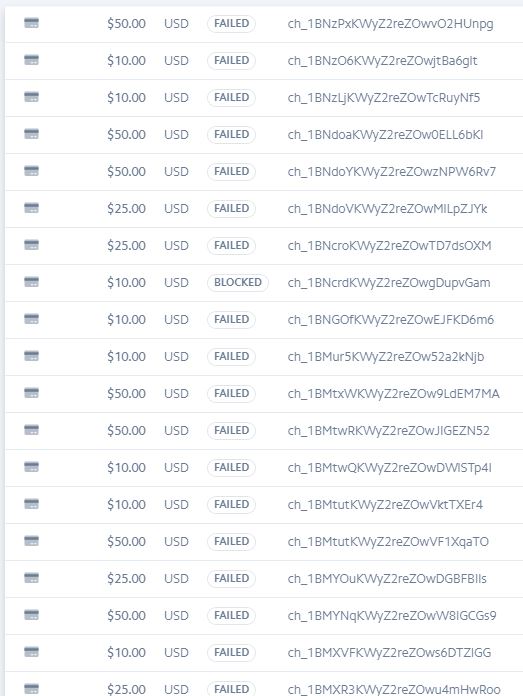
Task: Click card icon next to ch_1BNdoaKWyZ2reZOw0ELL6bKI
Action: tap(31, 134)
